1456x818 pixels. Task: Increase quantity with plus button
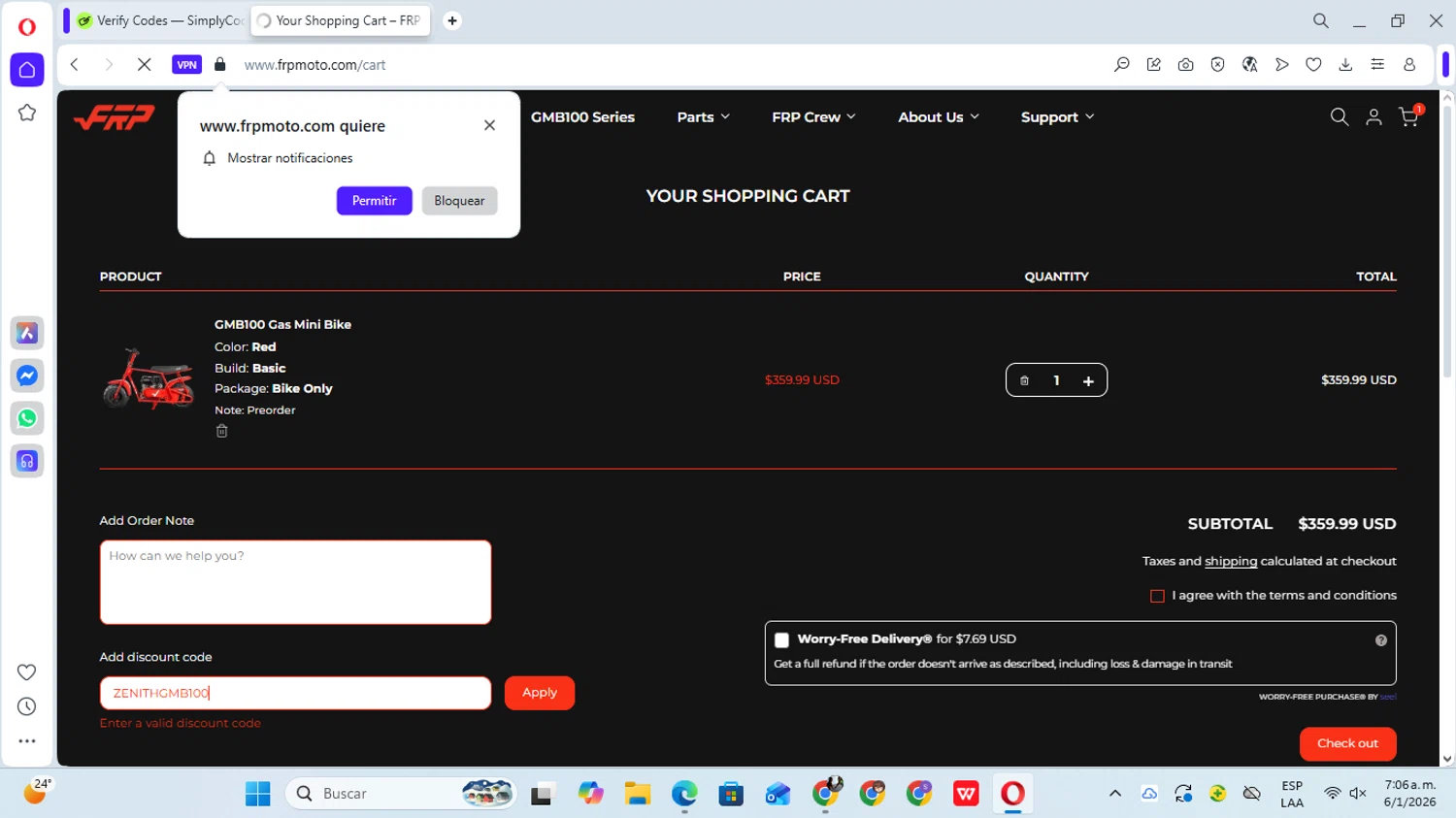pos(1088,381)
